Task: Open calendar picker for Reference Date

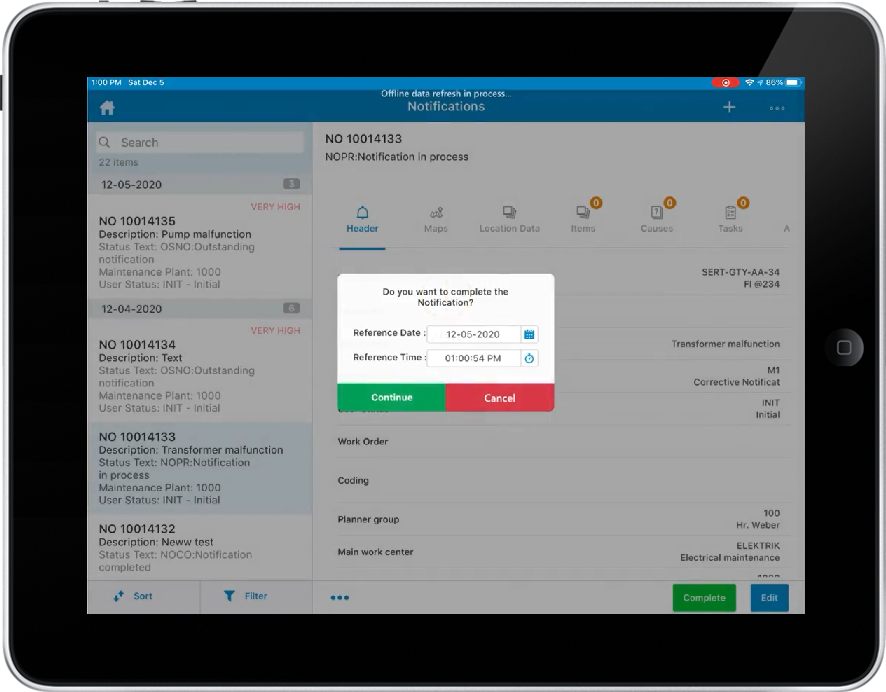Action: pos(530,334)
